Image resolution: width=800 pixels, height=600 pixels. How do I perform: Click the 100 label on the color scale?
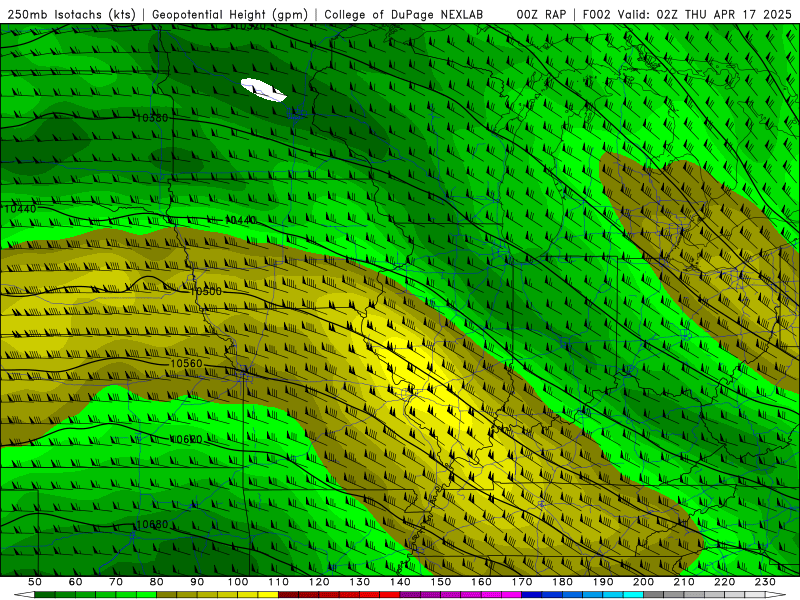[x=238, y=582]
